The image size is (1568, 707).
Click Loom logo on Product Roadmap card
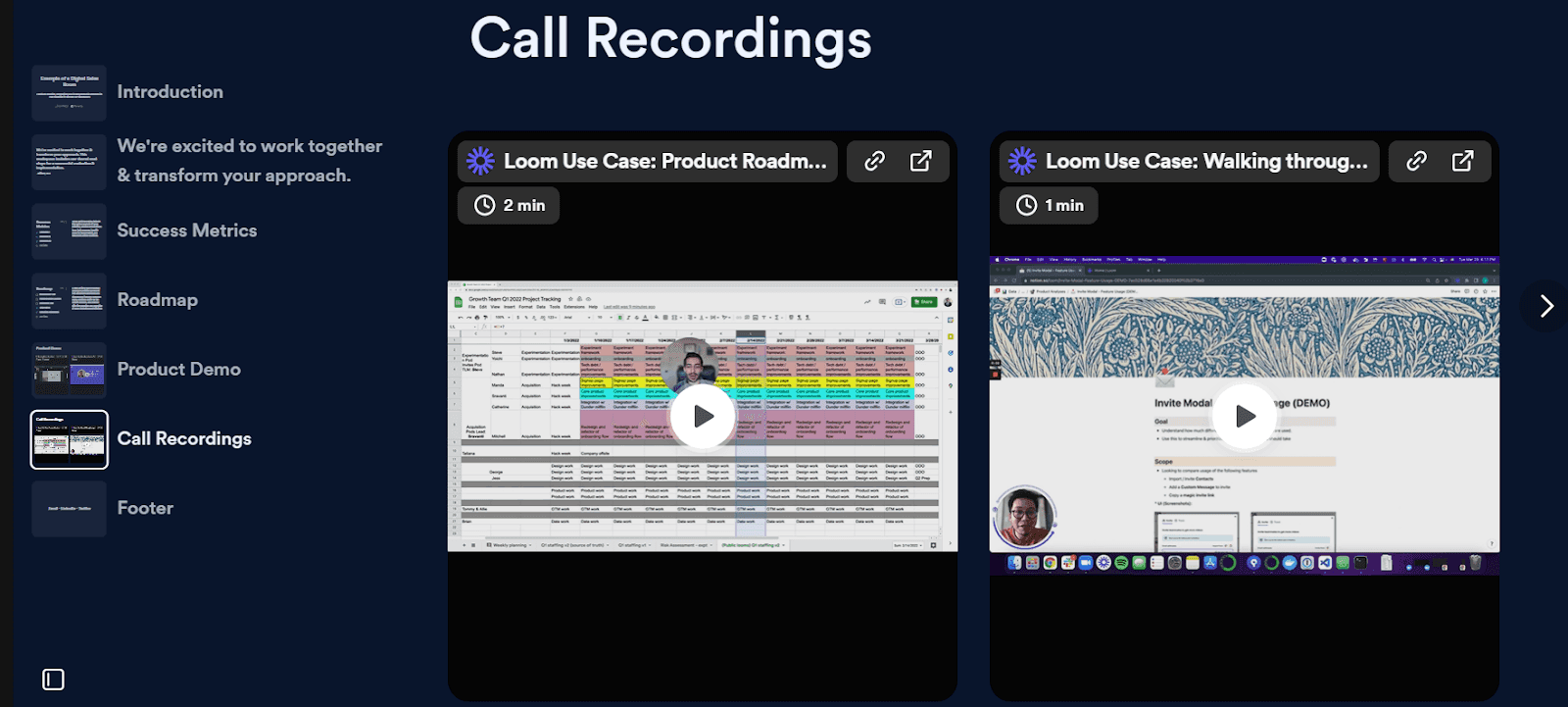click(x=480, y=161)
